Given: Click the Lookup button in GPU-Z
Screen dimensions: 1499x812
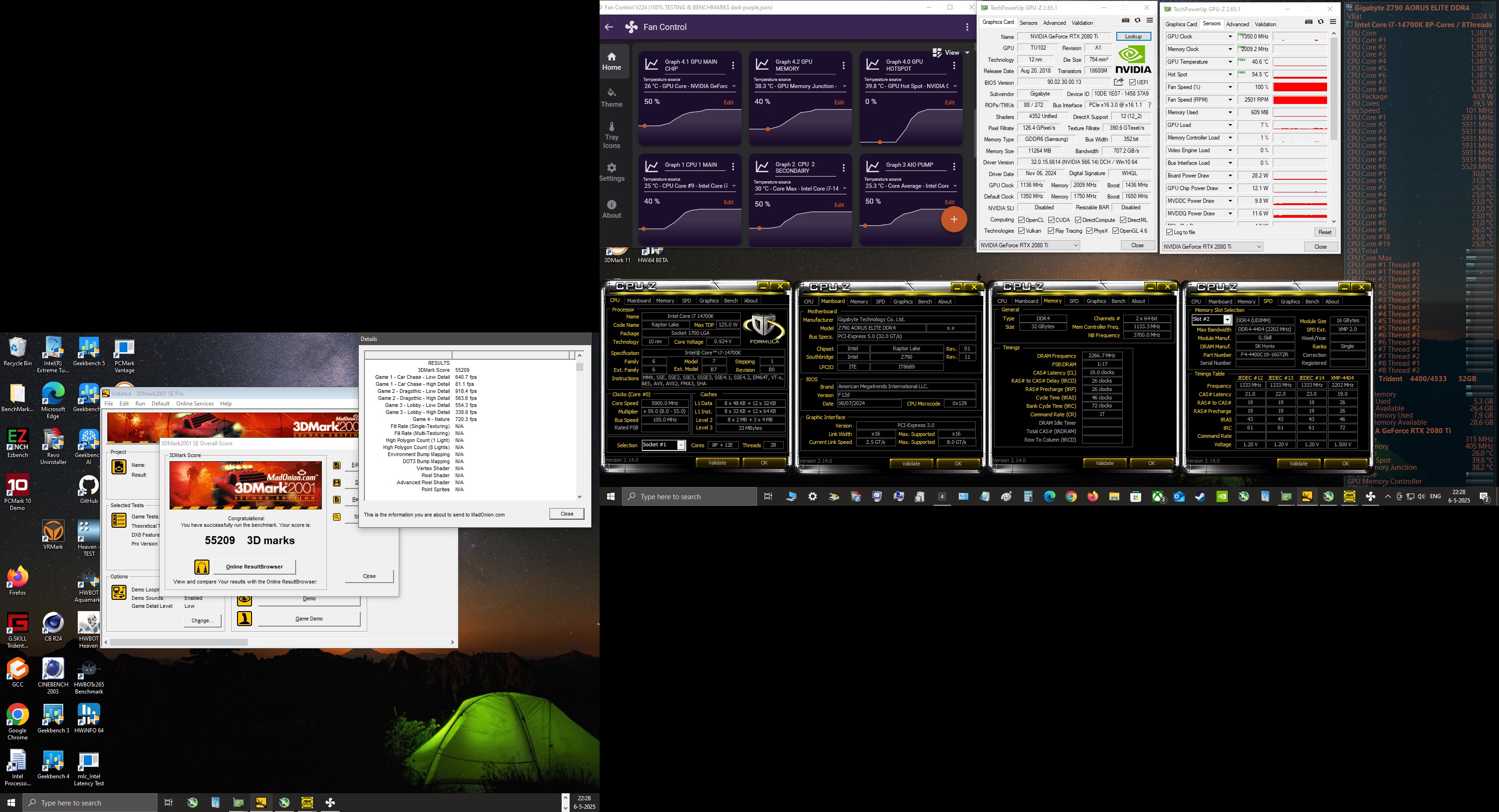Looking at the screenshot, I should tap(1133, 37).
